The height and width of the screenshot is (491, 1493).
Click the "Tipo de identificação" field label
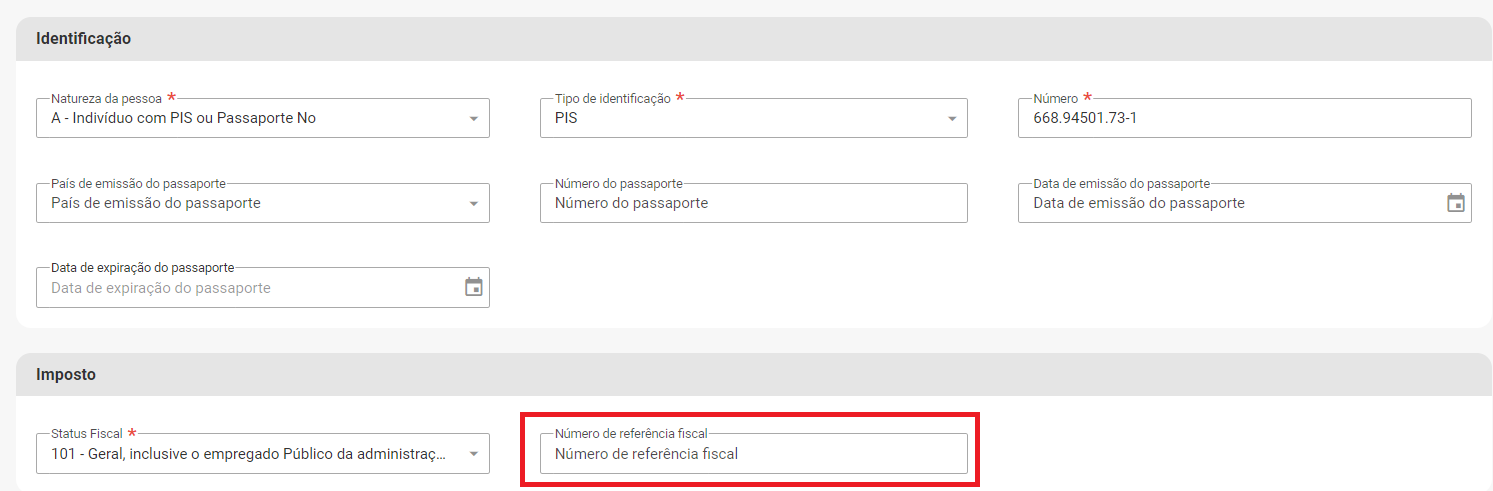click(612, 99)
